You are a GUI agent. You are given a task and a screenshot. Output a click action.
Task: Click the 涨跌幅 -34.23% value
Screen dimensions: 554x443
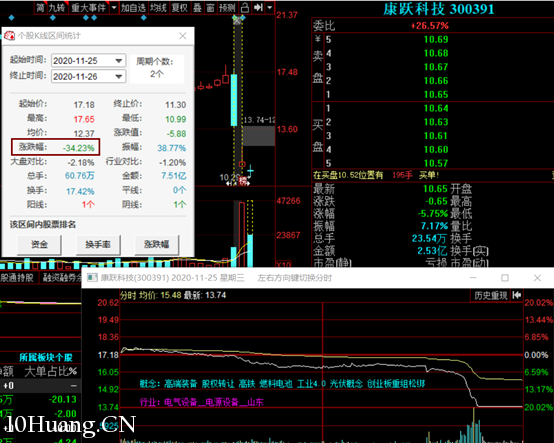point(78,148)
